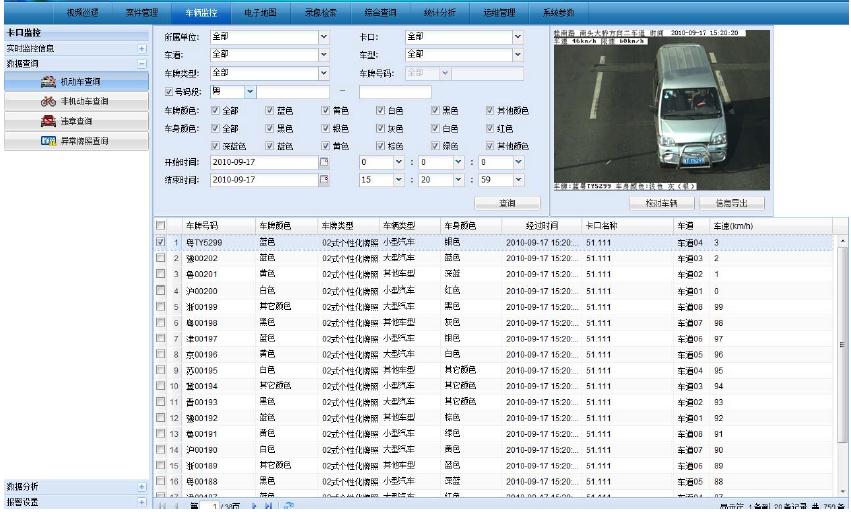Screen dimensions: 851x512
Task: Click the 查询 search button
Action: click(507, 203)
